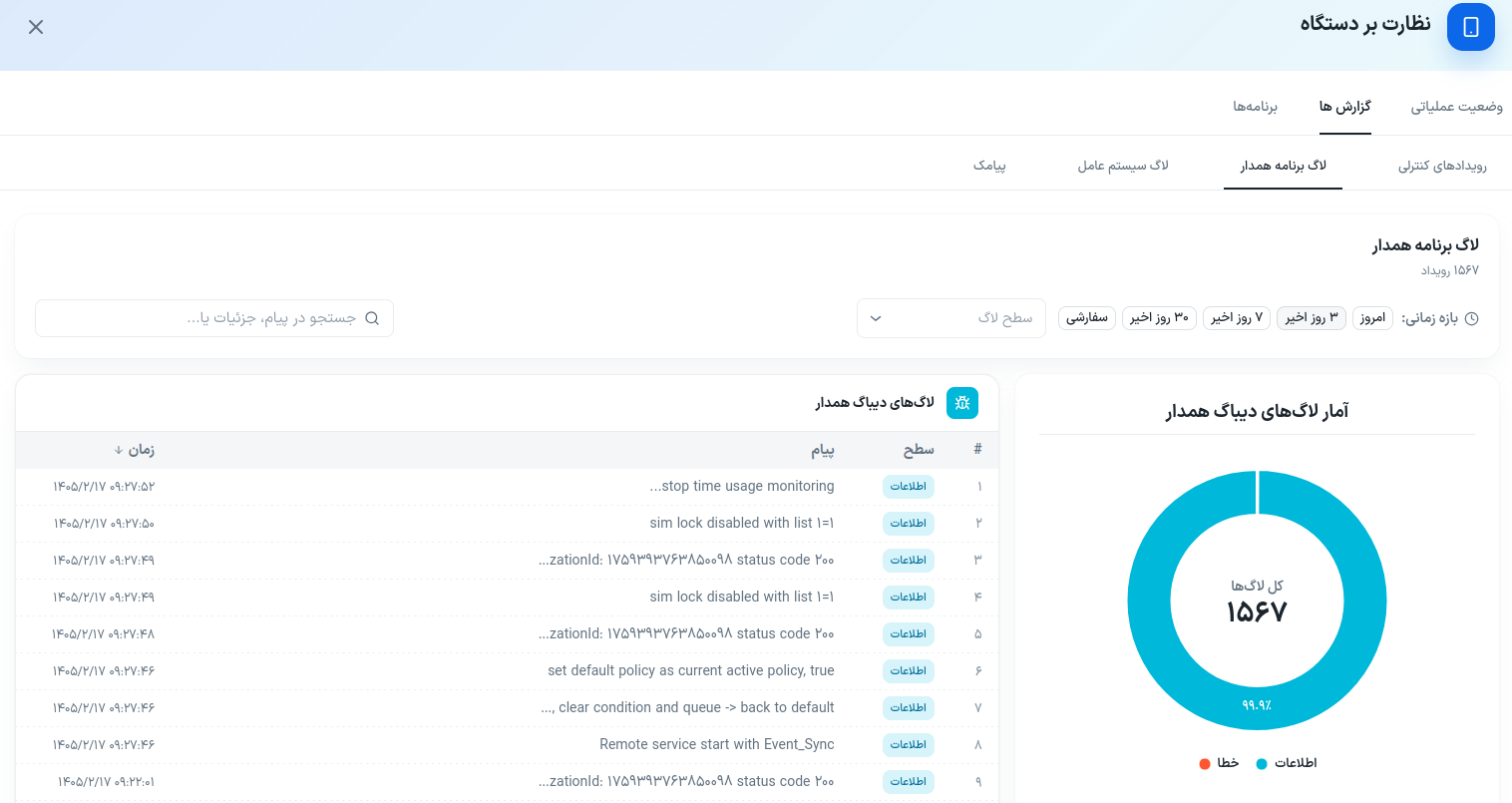The width and height of the screenshot is (1512, 803).
Task: Select the ۷ روز اخیر range
Action: pos(1237,318)
